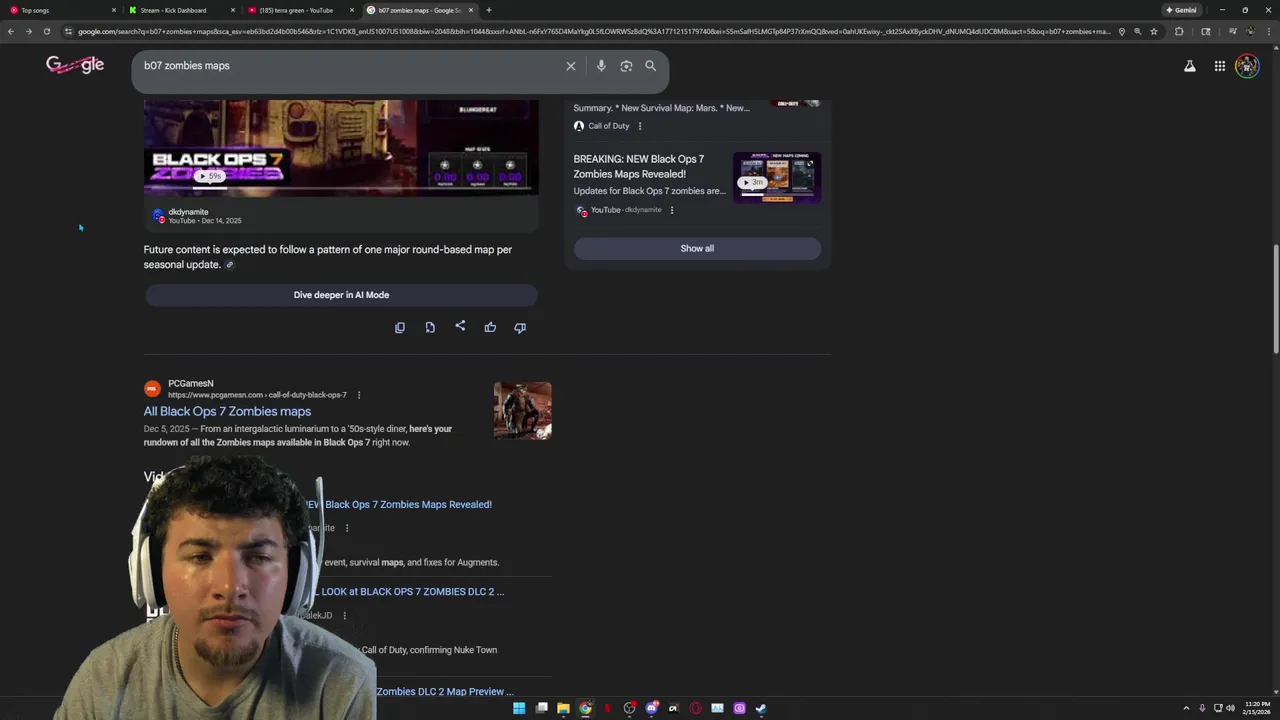Open BREAKING: NEW Black Ops 7 Zombies sidebar link
1280x720 pixels.
tap(639, 166)
